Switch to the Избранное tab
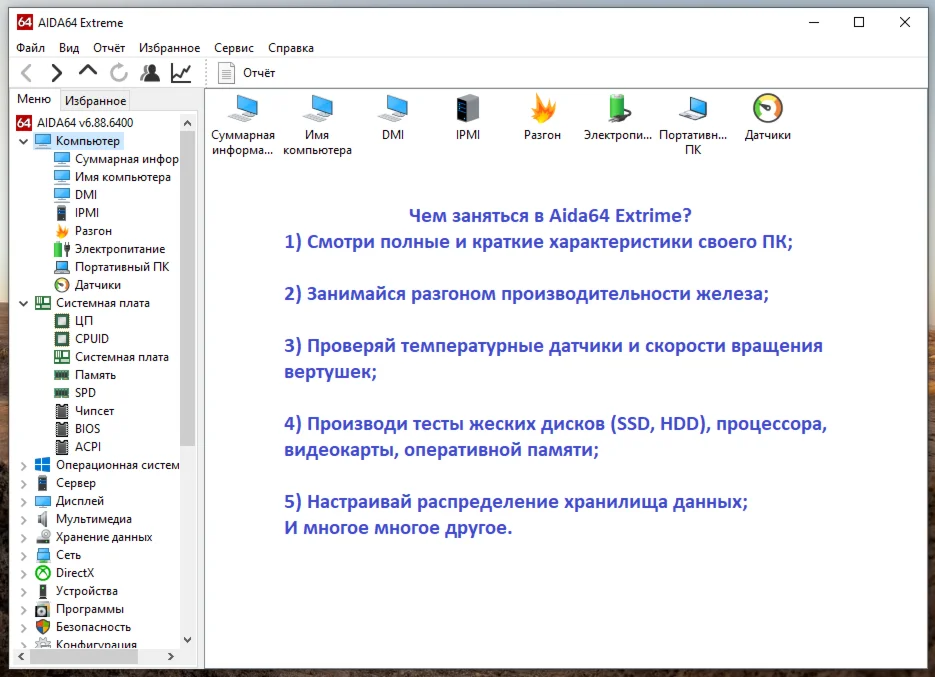Image resolution: width=935 pixels, height=677 pixels. tap(95, 100)
